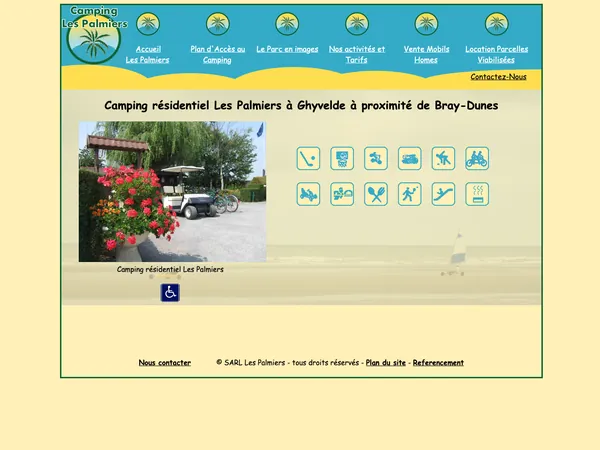Image resolution: width=600 pixels, height=450 pixels.
Task: Click the spoon and fork restaurant icon
Action: (376, 194)
